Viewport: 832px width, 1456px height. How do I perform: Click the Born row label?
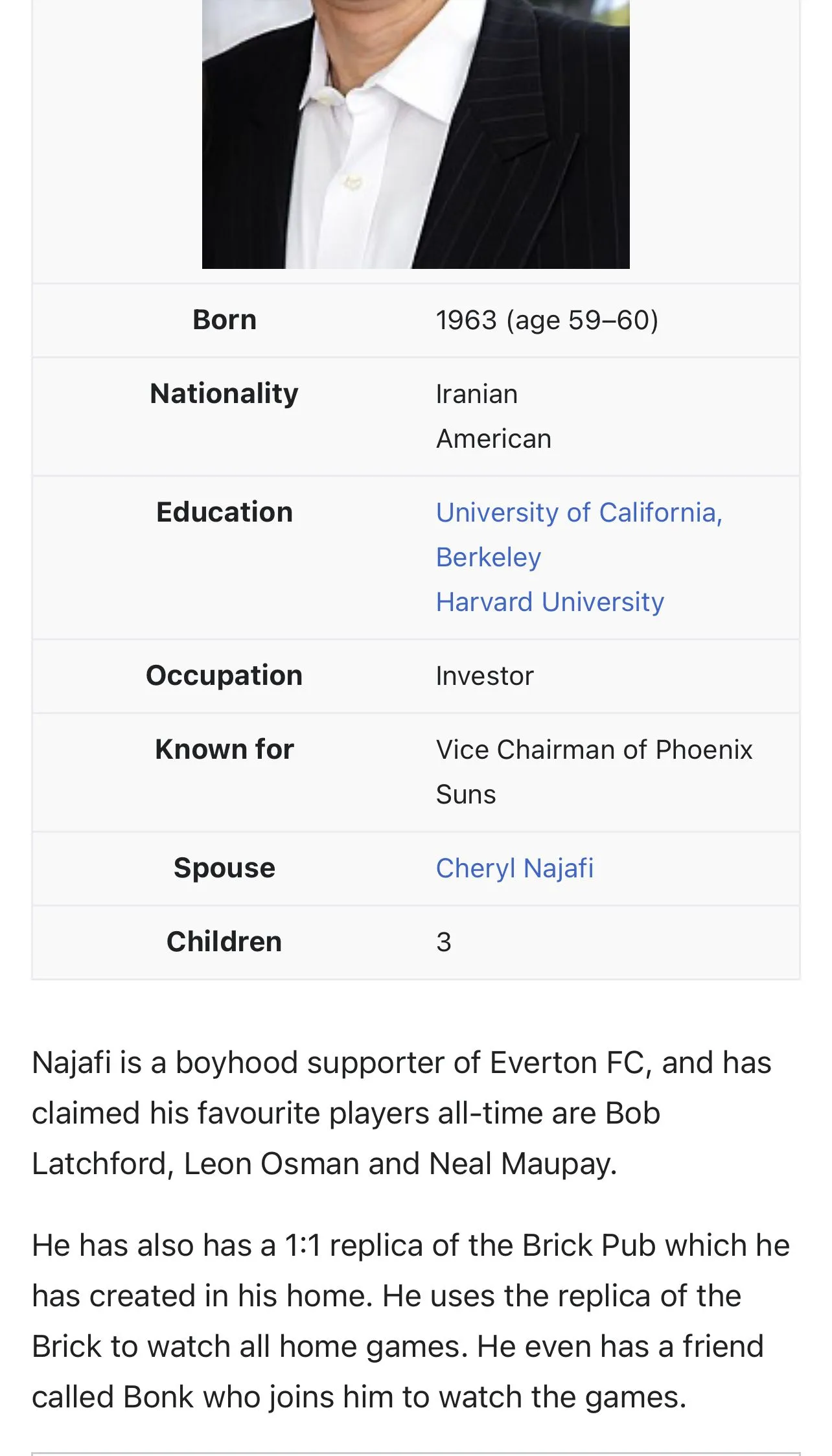224,320
